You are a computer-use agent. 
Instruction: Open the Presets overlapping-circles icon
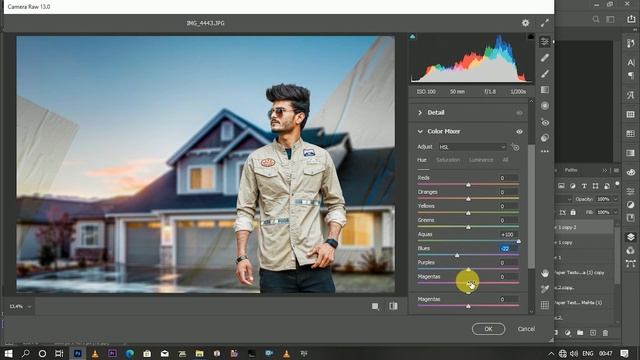tap(544, 138)
